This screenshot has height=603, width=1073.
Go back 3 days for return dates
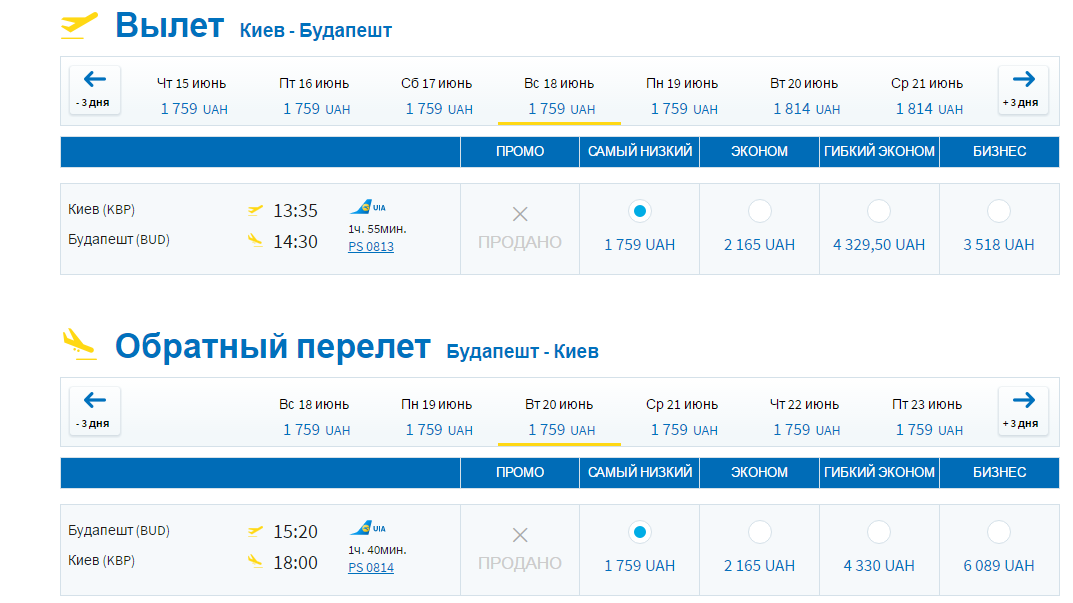tap(95, 411)
